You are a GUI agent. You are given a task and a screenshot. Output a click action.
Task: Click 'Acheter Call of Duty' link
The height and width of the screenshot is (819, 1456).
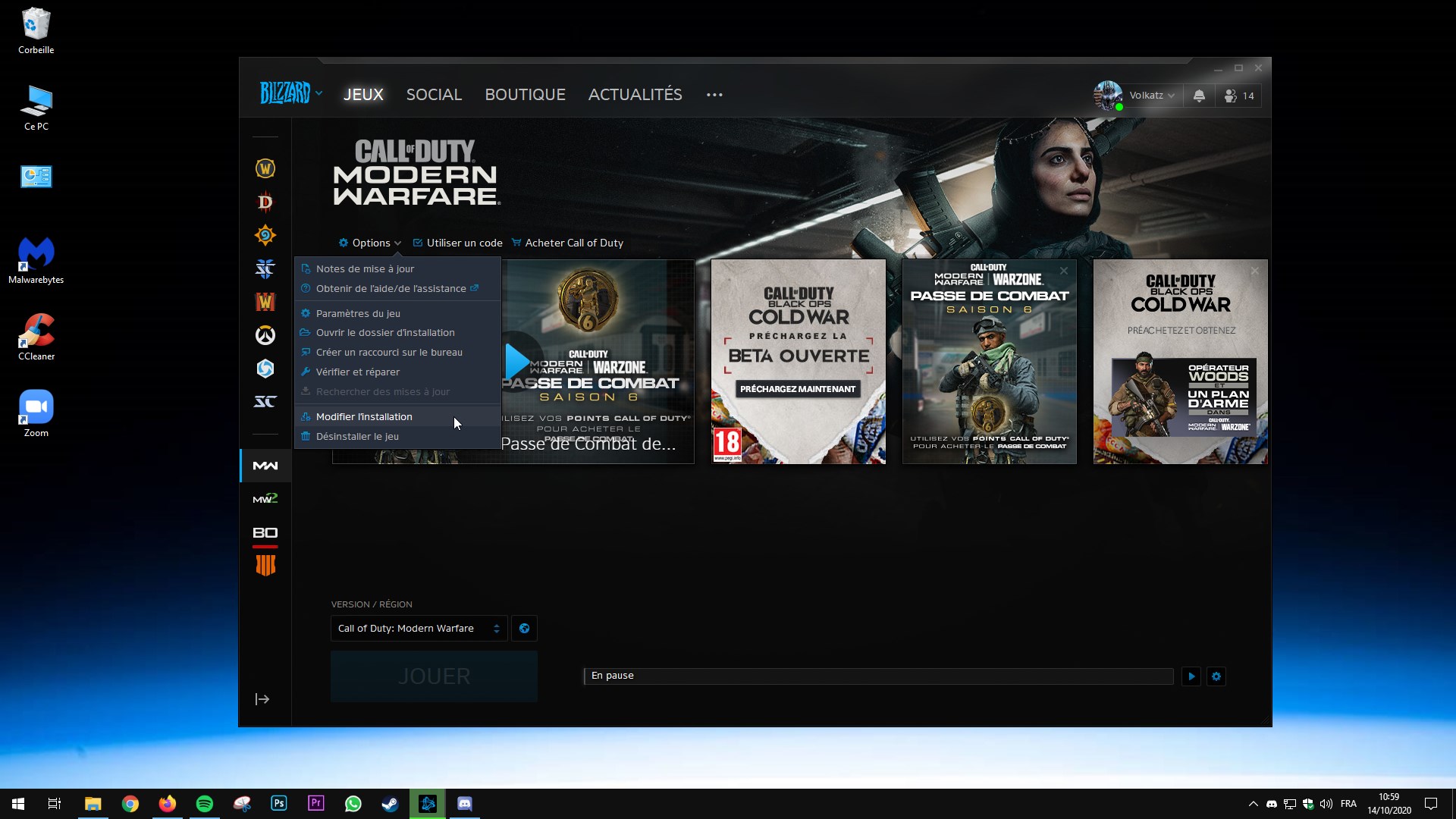click(x=574, y=243)
